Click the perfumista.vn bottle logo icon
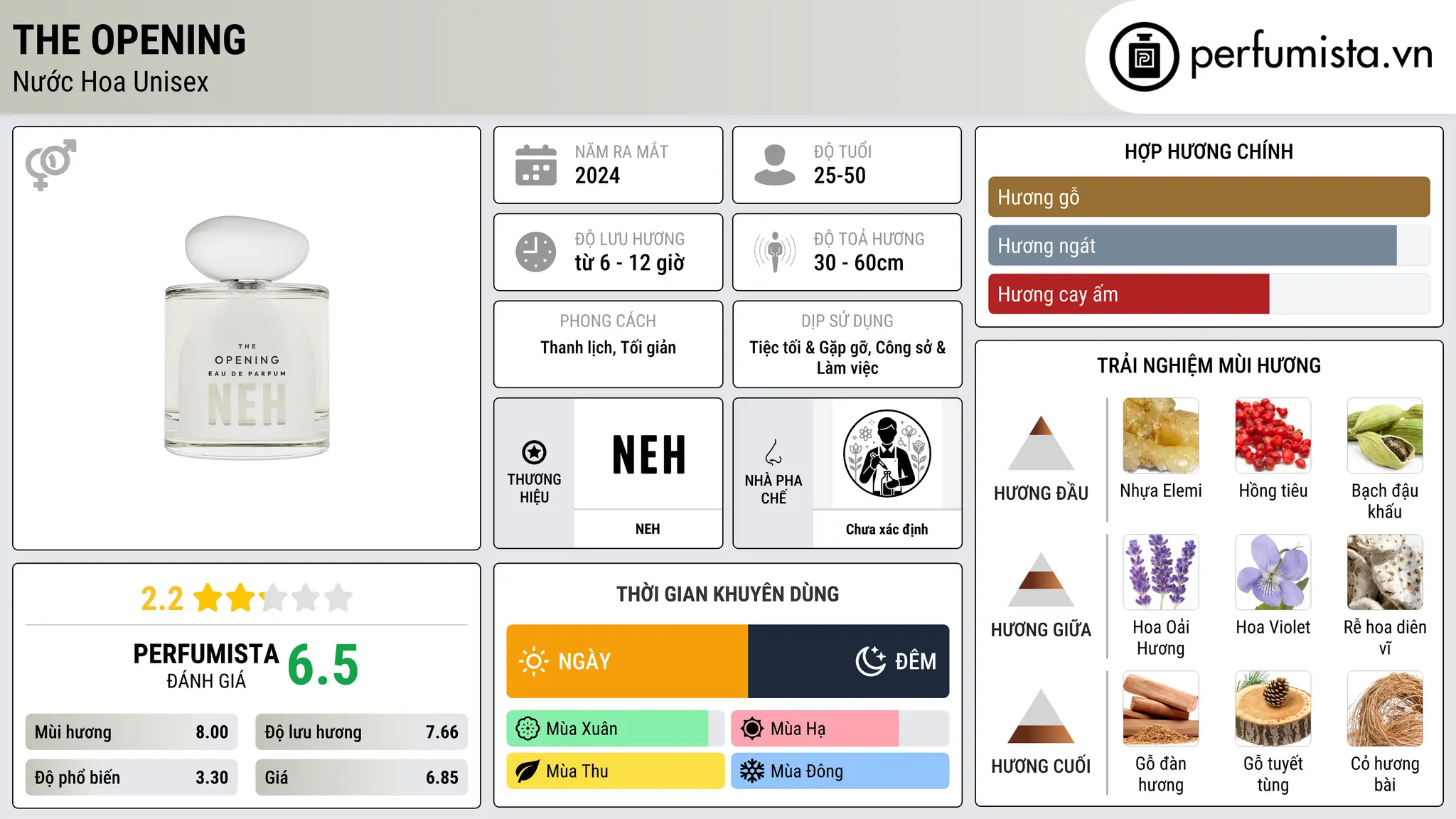Viewport: 1456px width, 819px height. click(1144, 57)
